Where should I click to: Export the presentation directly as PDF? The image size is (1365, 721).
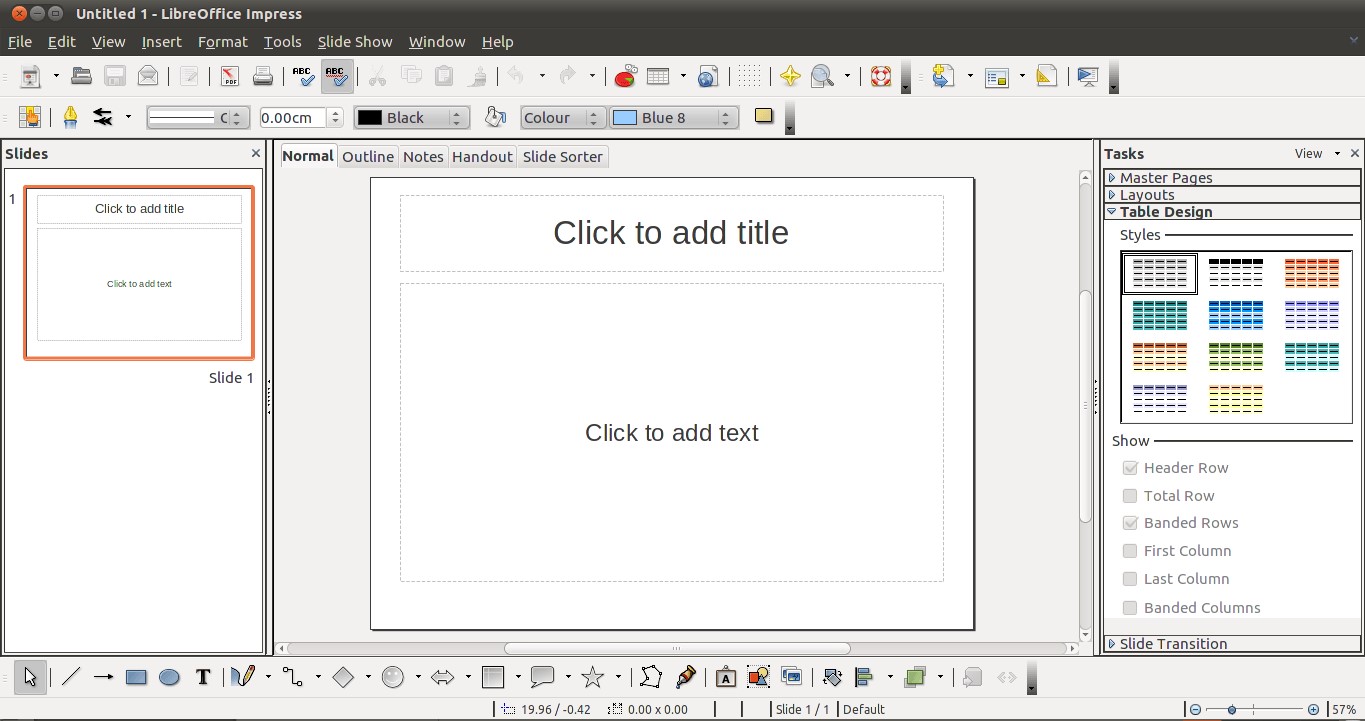[228, 76]
